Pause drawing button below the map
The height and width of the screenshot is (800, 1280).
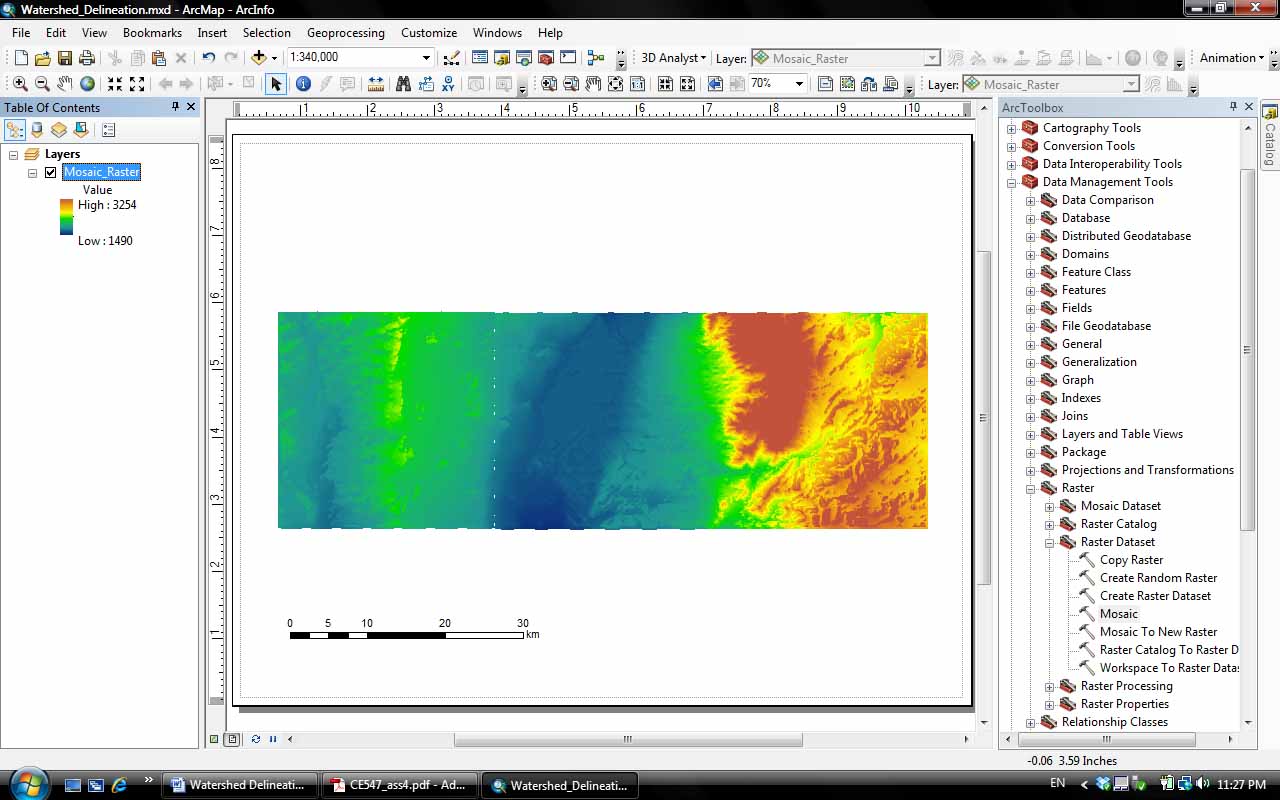click(273, 739)
